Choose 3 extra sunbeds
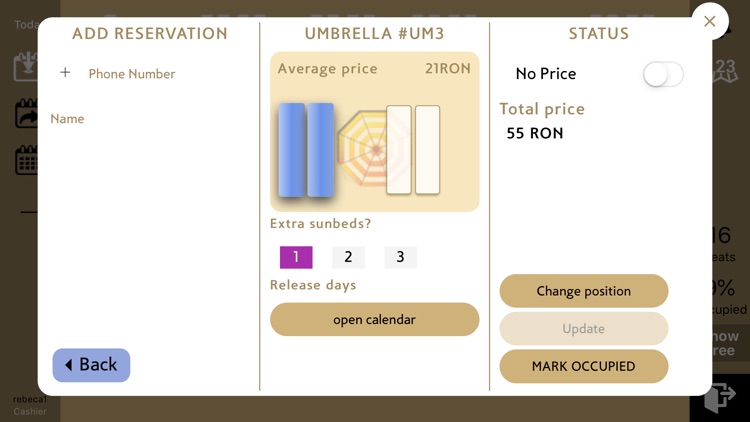Image resolution: width=750 pixels, height=422 pixels. click(400, 257)
